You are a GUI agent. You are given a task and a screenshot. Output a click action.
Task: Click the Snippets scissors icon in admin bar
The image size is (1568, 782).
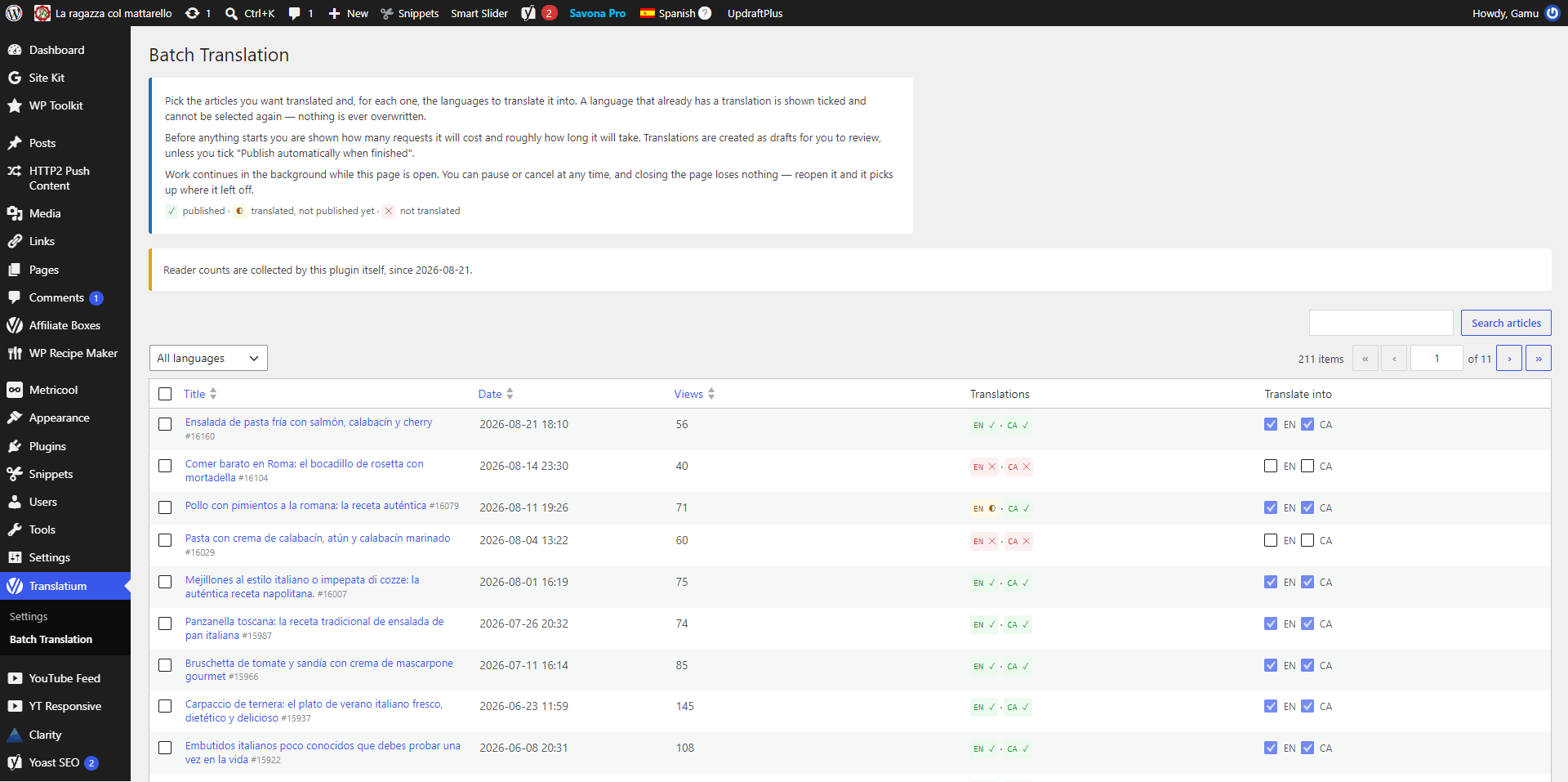[387, 13]
